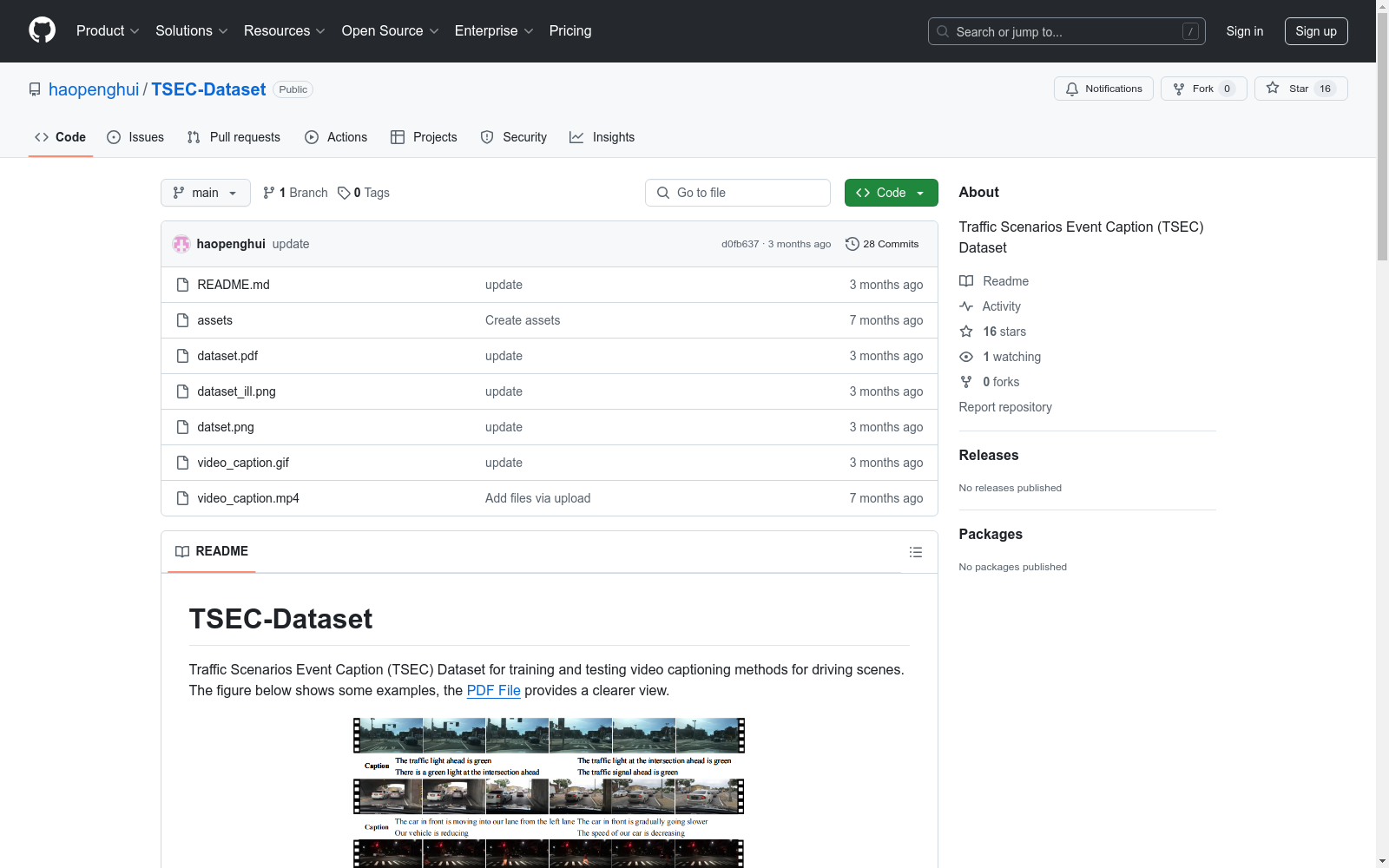Open the GitHub homepage logo

pyautogui.click(x=42, y=30)
